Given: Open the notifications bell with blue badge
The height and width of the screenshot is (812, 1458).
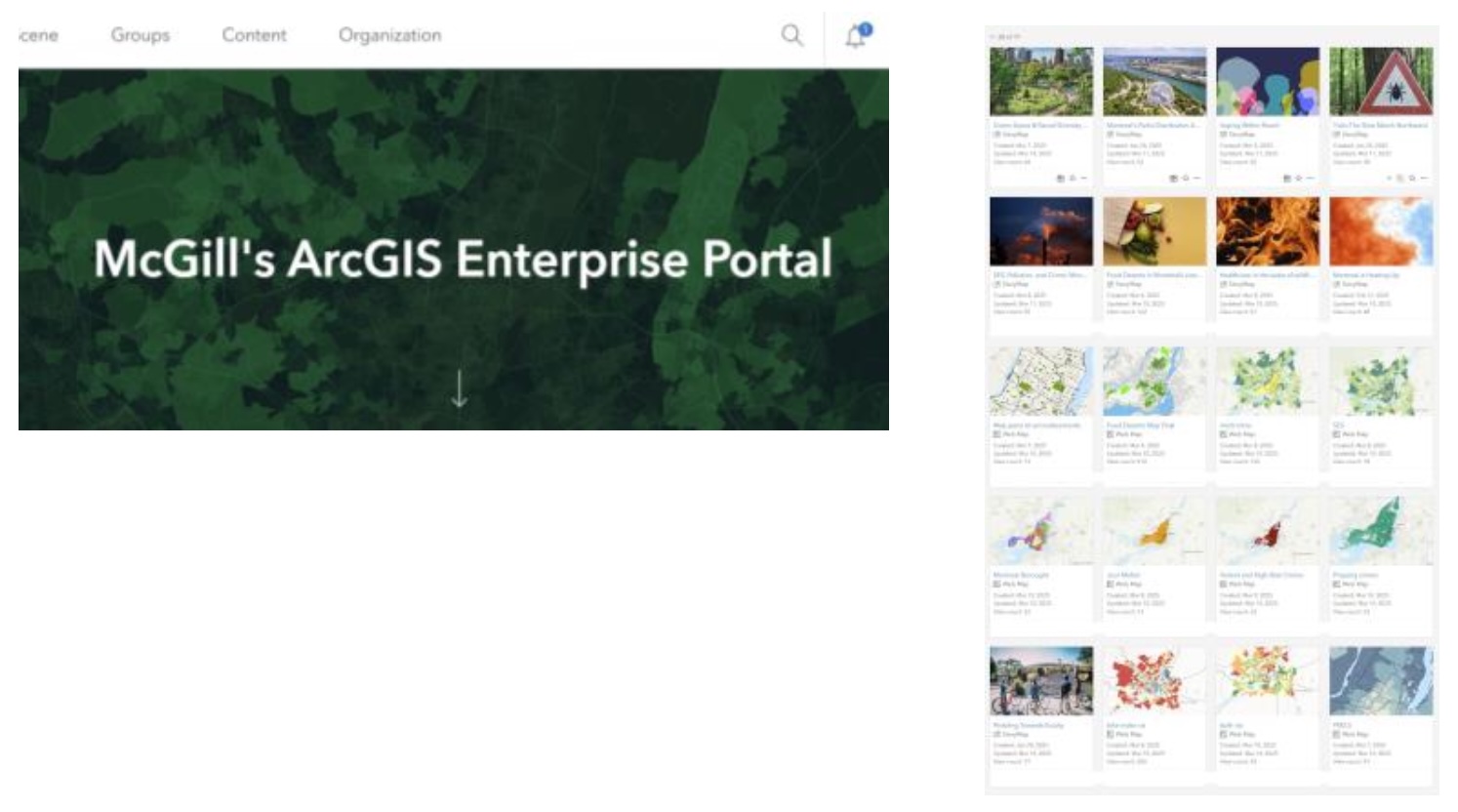Looking at the screenshot, I should [x=857, y=35].
